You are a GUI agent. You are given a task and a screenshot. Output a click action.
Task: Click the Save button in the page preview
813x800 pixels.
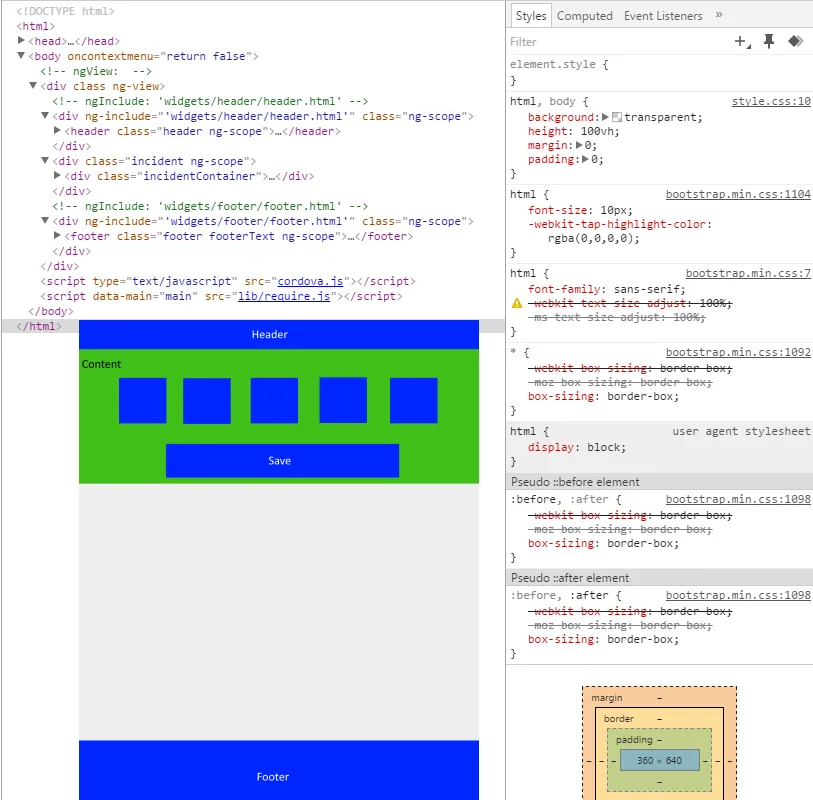pyautogui.click(x=282, y=460)
